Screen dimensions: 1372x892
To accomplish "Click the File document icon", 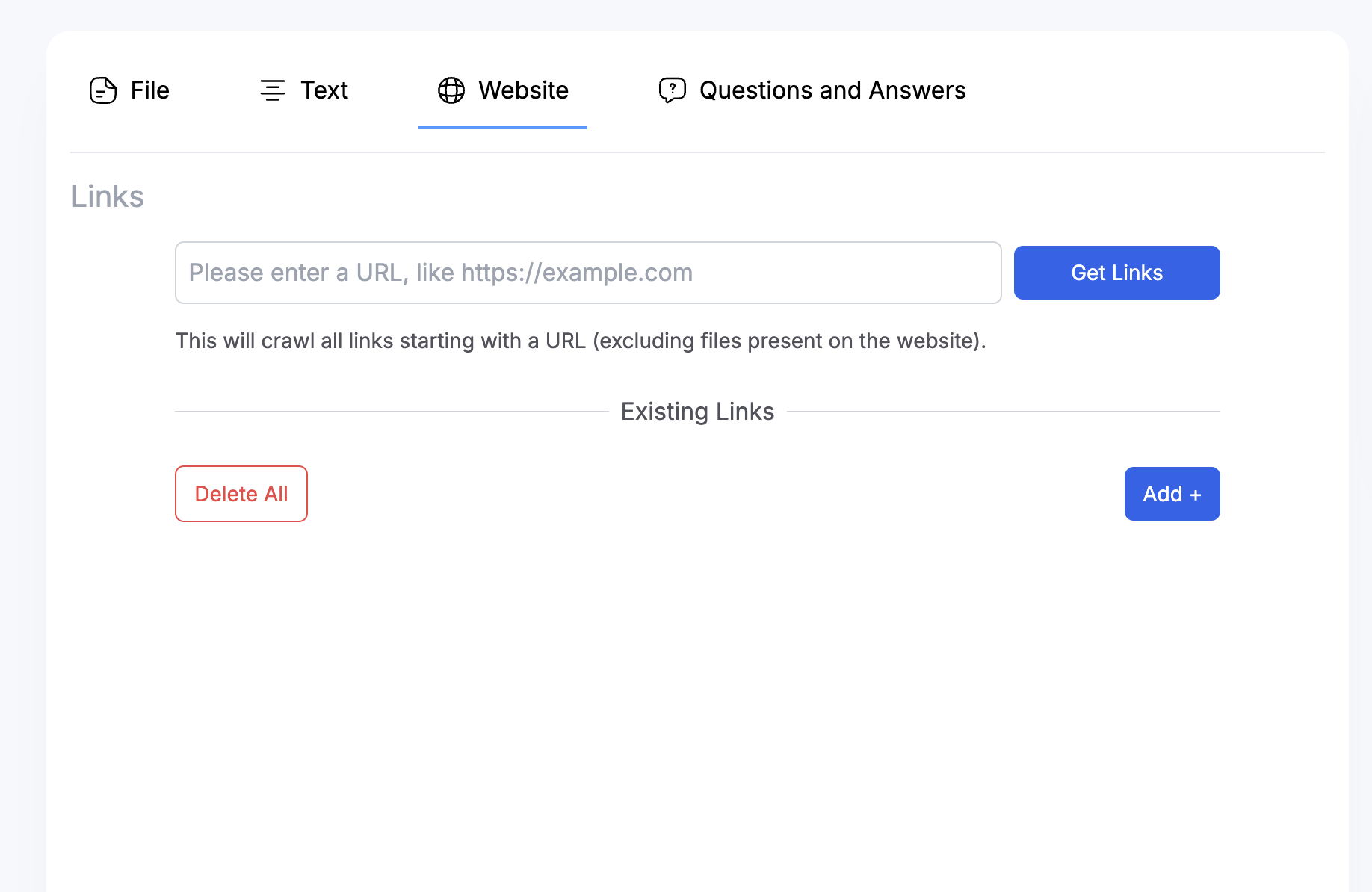I will [x=103, y=90].
